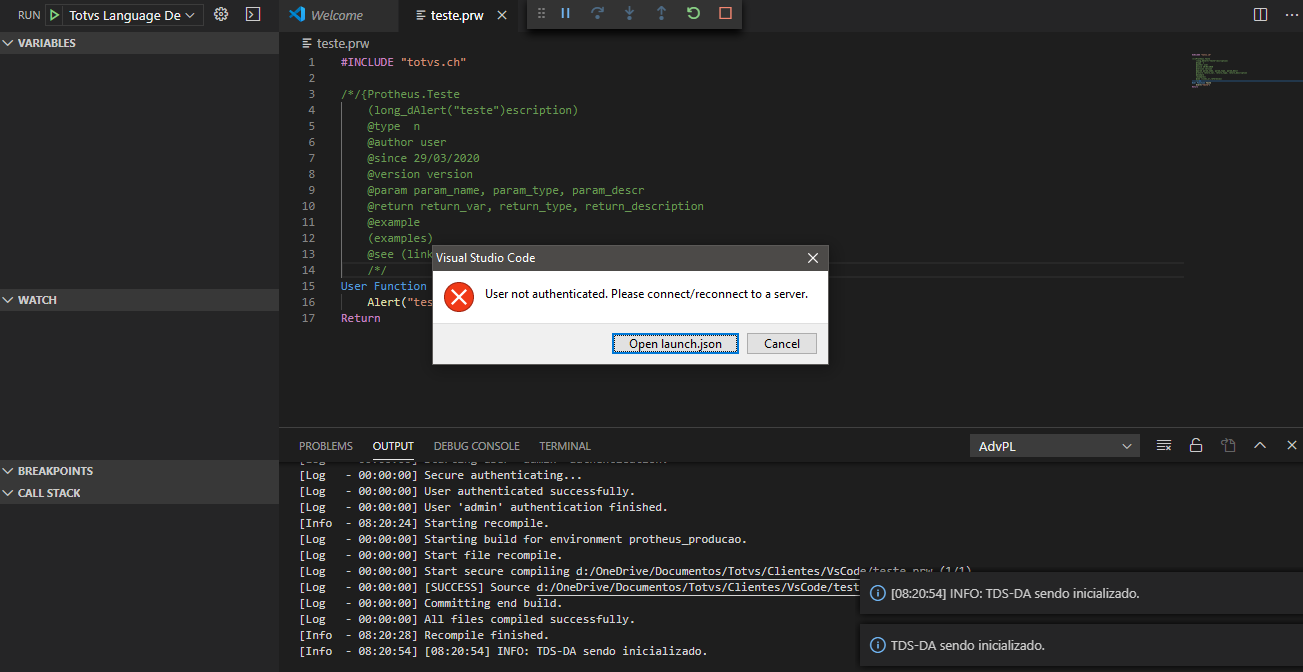Collapse the VARIABLES section
This screenshot has width=1303, height=672.
click(10, 42)
